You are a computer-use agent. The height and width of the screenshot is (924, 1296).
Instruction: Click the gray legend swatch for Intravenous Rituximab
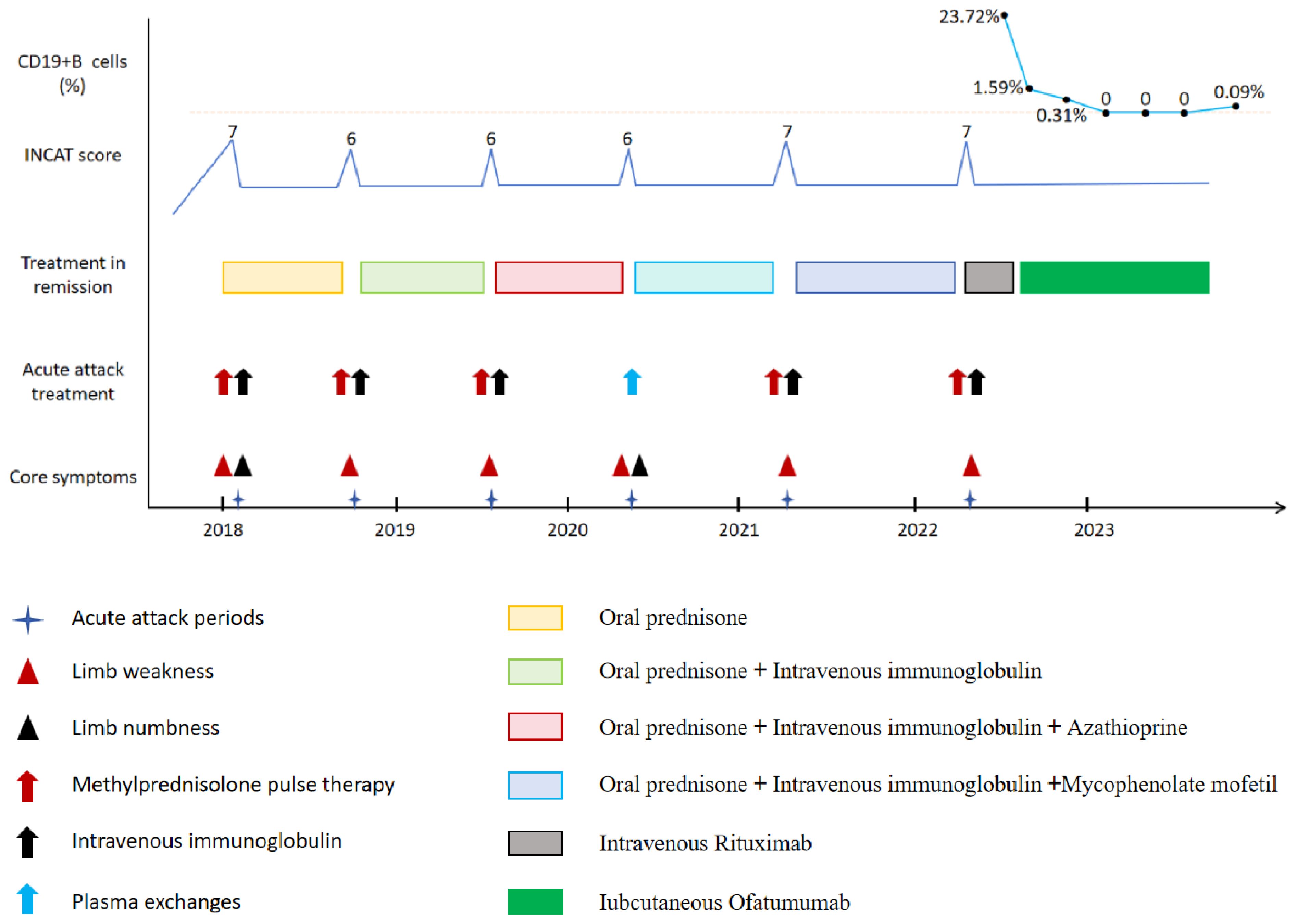pyautogui.click(x=535, y=842)
